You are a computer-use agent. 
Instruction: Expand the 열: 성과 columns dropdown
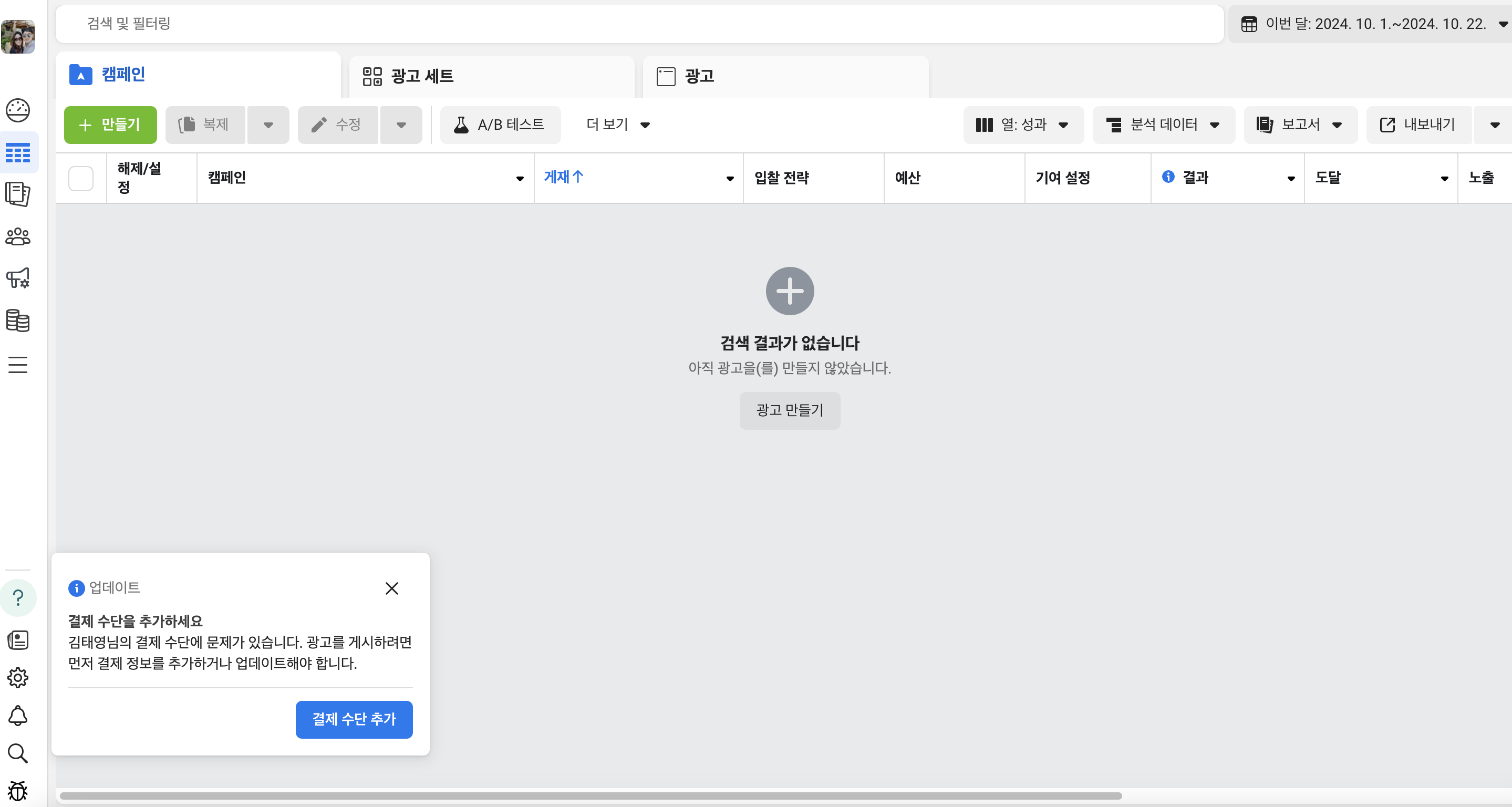point(1022,125)
